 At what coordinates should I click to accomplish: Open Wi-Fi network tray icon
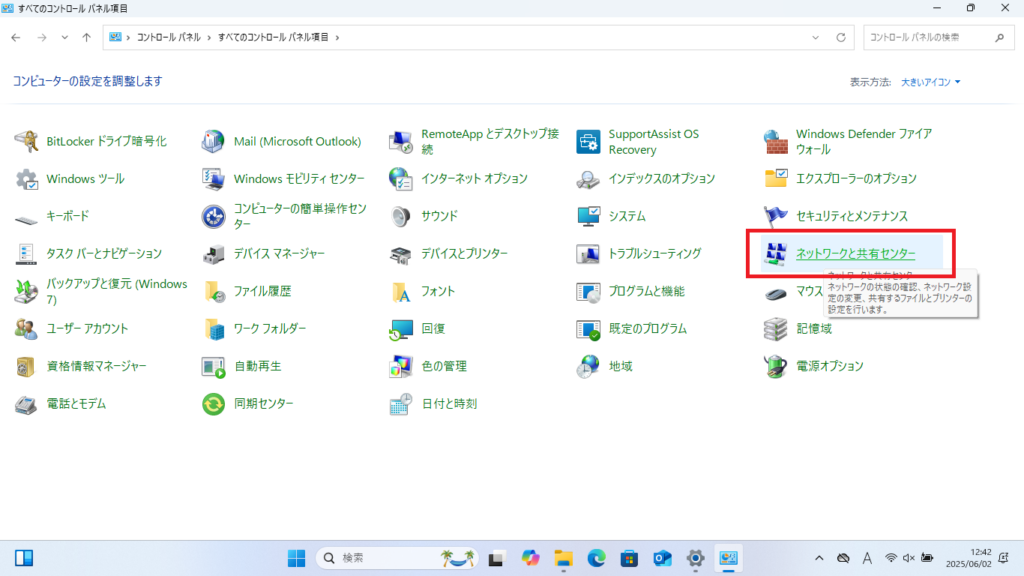(891, 558)
